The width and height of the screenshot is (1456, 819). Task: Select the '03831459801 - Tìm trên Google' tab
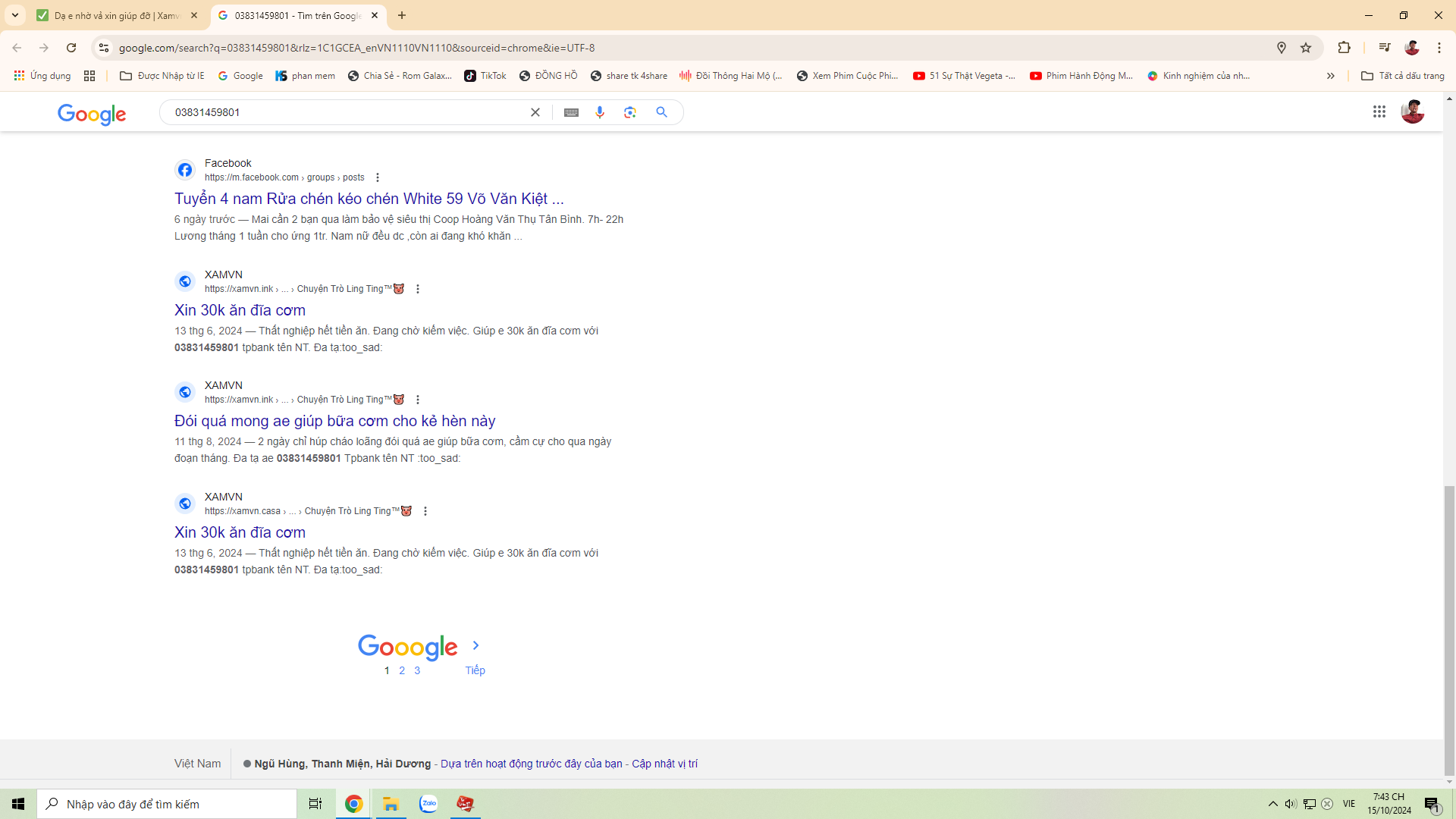click(x=298, y=15)
